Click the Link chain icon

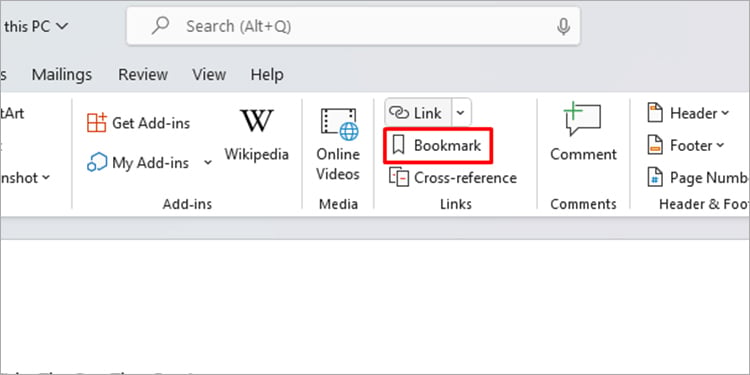point(399,113)
